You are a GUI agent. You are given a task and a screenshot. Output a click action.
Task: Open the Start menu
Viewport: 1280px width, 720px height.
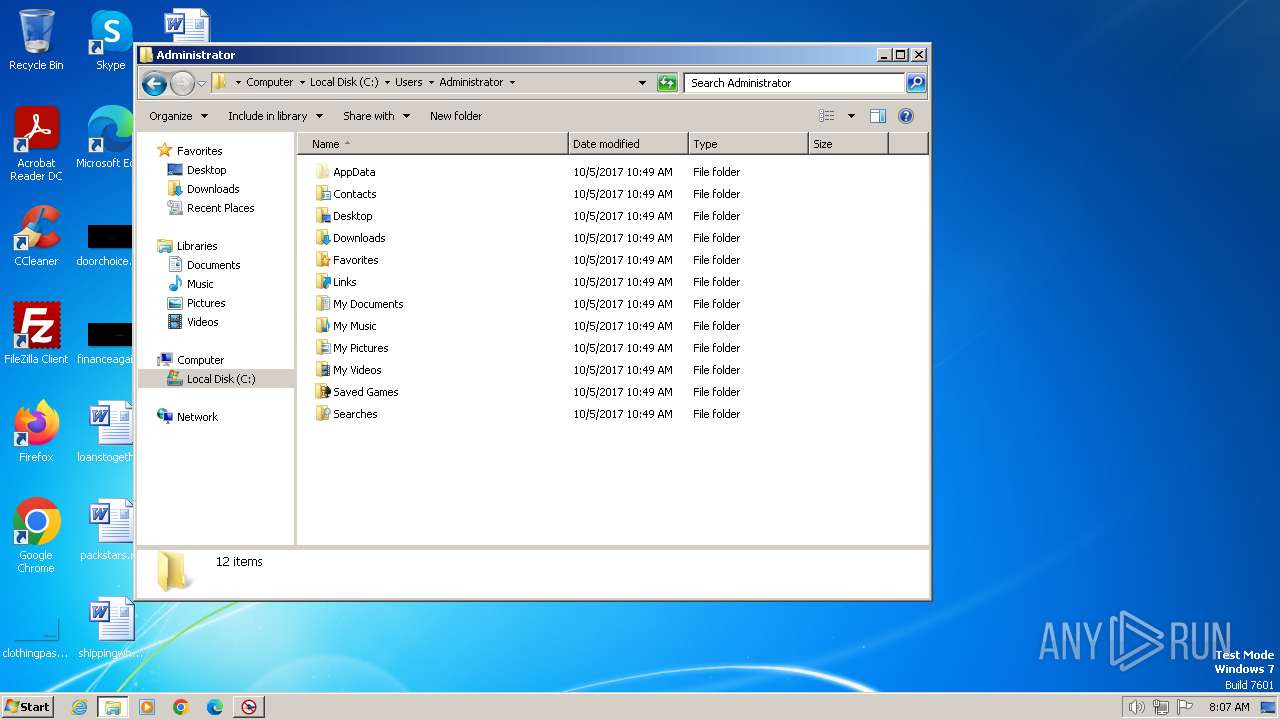[28, 706]
